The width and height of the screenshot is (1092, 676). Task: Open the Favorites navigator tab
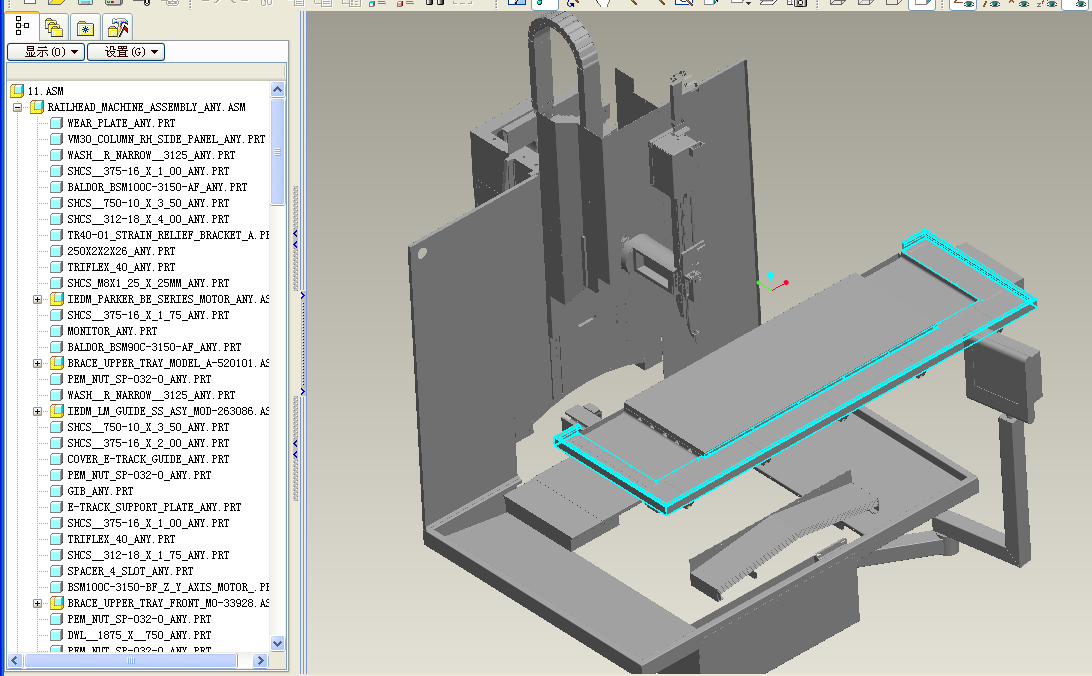tap(86, 27)
